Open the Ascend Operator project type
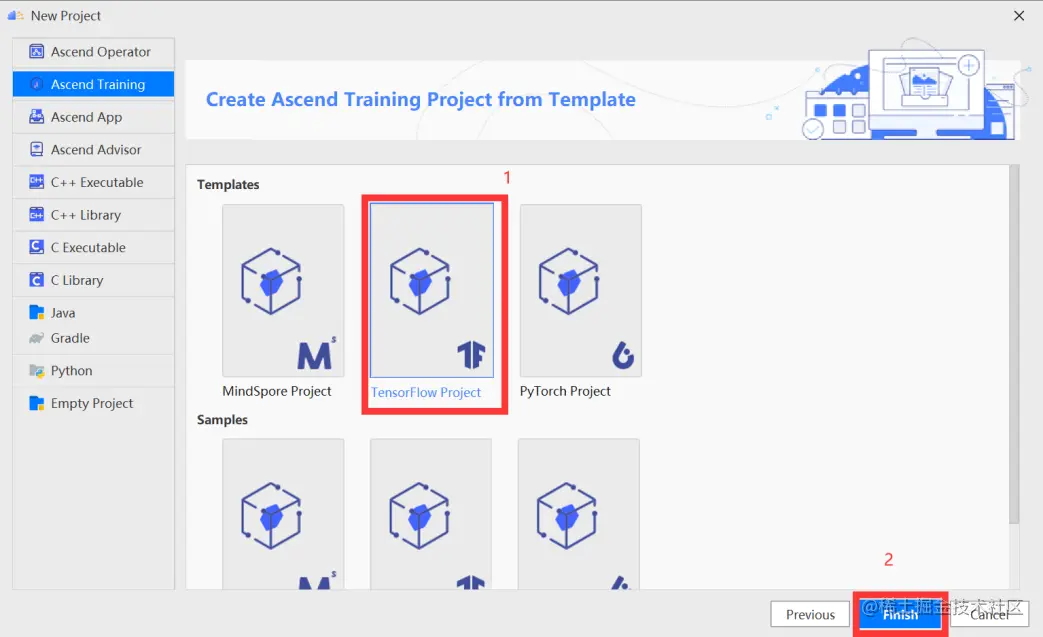 pyautogui.click(x=93, y=51)
